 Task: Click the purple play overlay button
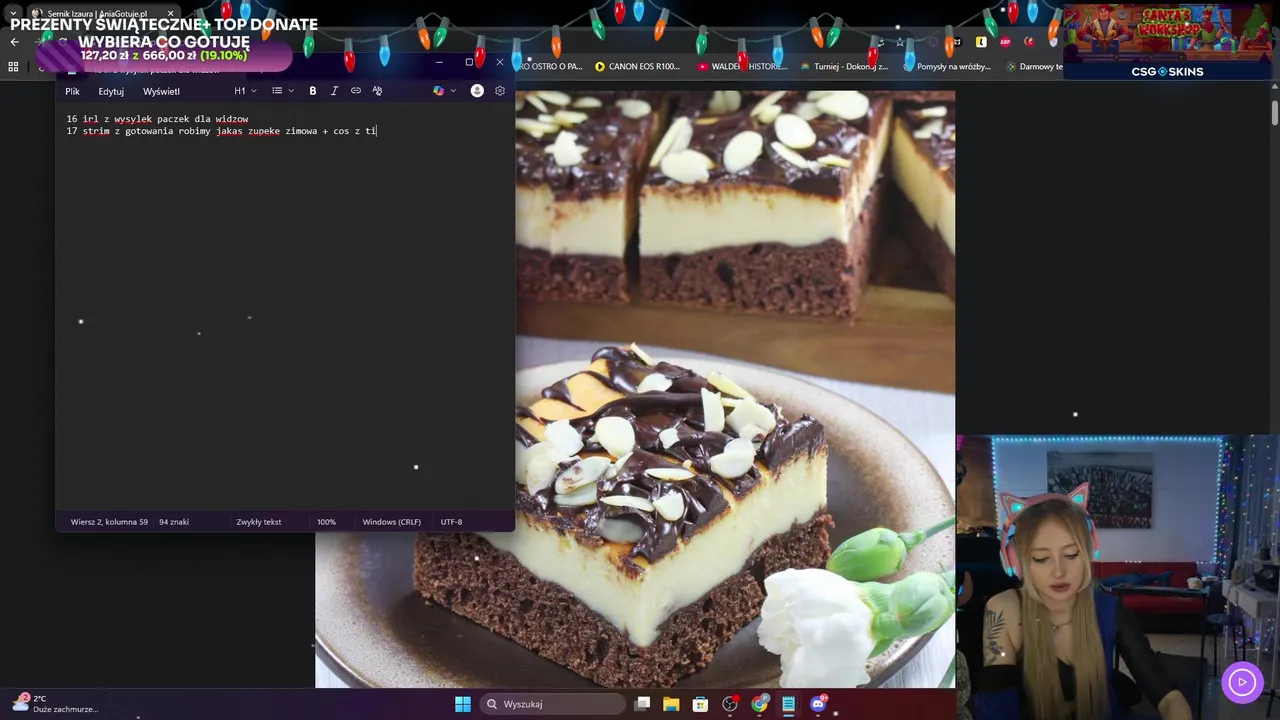click(x=1242, y=683)
